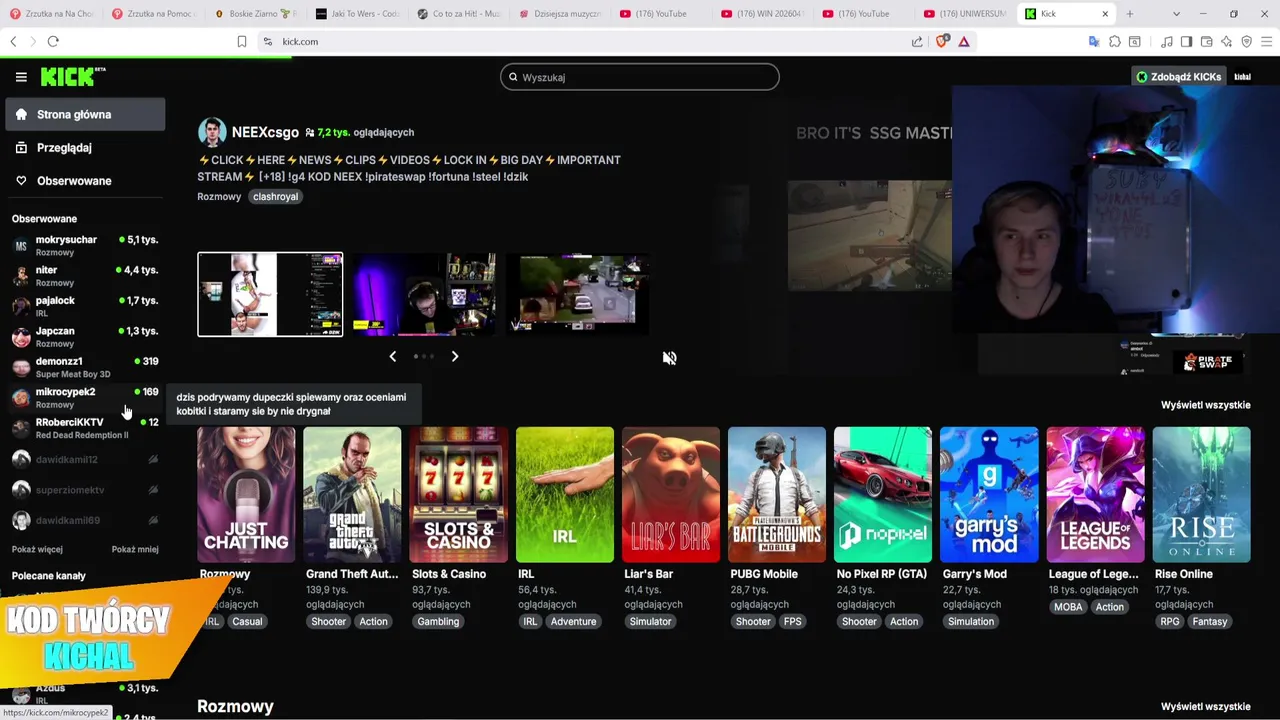
Task: Open the Liar's Bar category card
Action: [x=671, y=494]
